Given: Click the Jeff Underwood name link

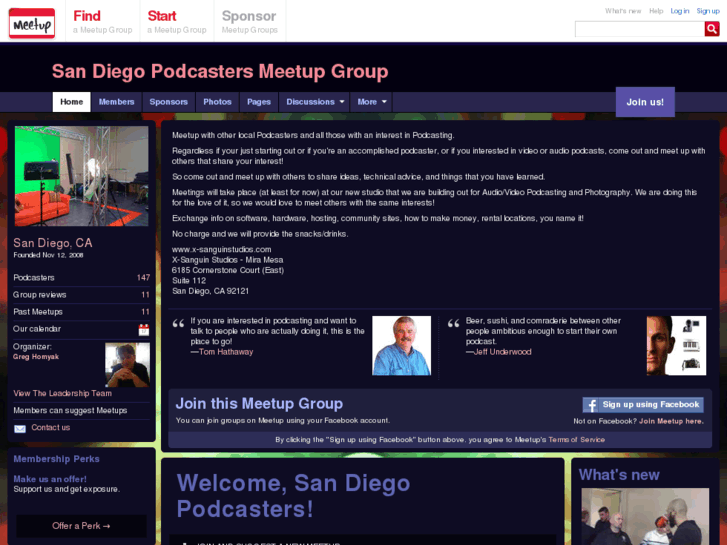Looking at the screenshot, I should tap(503, 352).
